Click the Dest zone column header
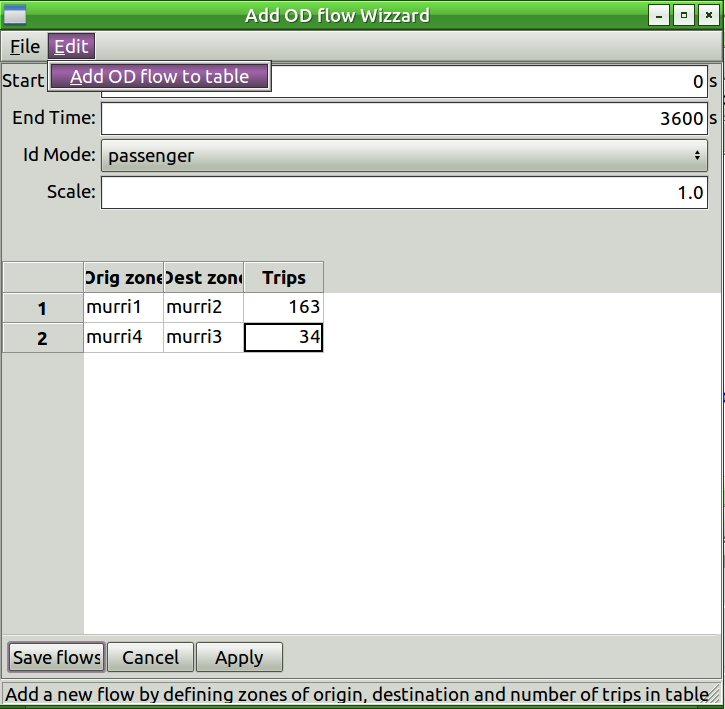The width and height of the screenshot is (725, 709). [x=203, y=277]
